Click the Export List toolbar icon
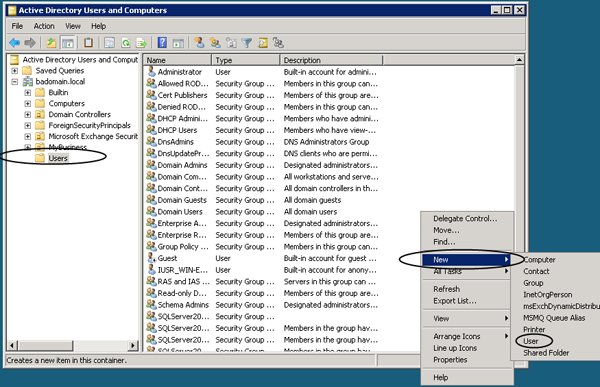 coord(142,43)
